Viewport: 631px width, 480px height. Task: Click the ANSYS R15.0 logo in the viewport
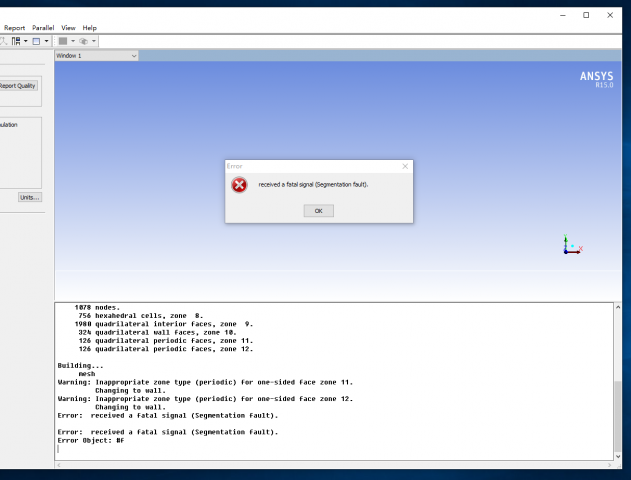[x=596, y=79]
